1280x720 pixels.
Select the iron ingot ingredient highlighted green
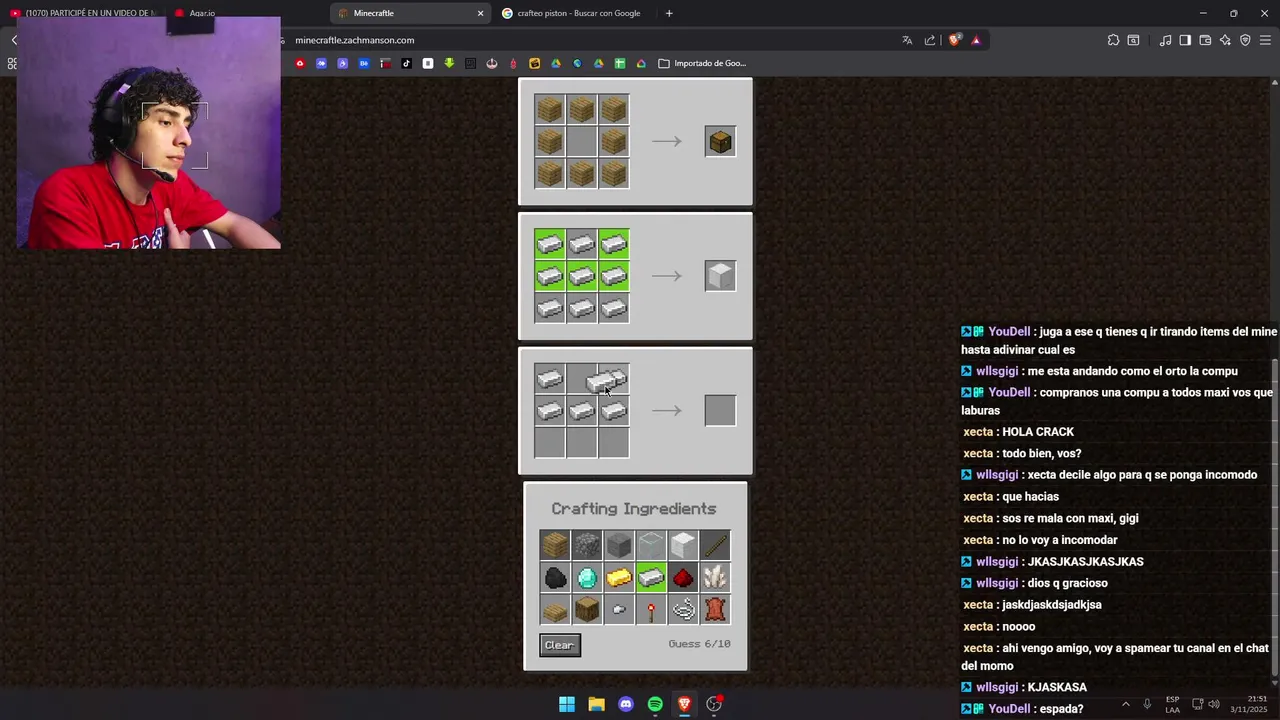[651, 577]
